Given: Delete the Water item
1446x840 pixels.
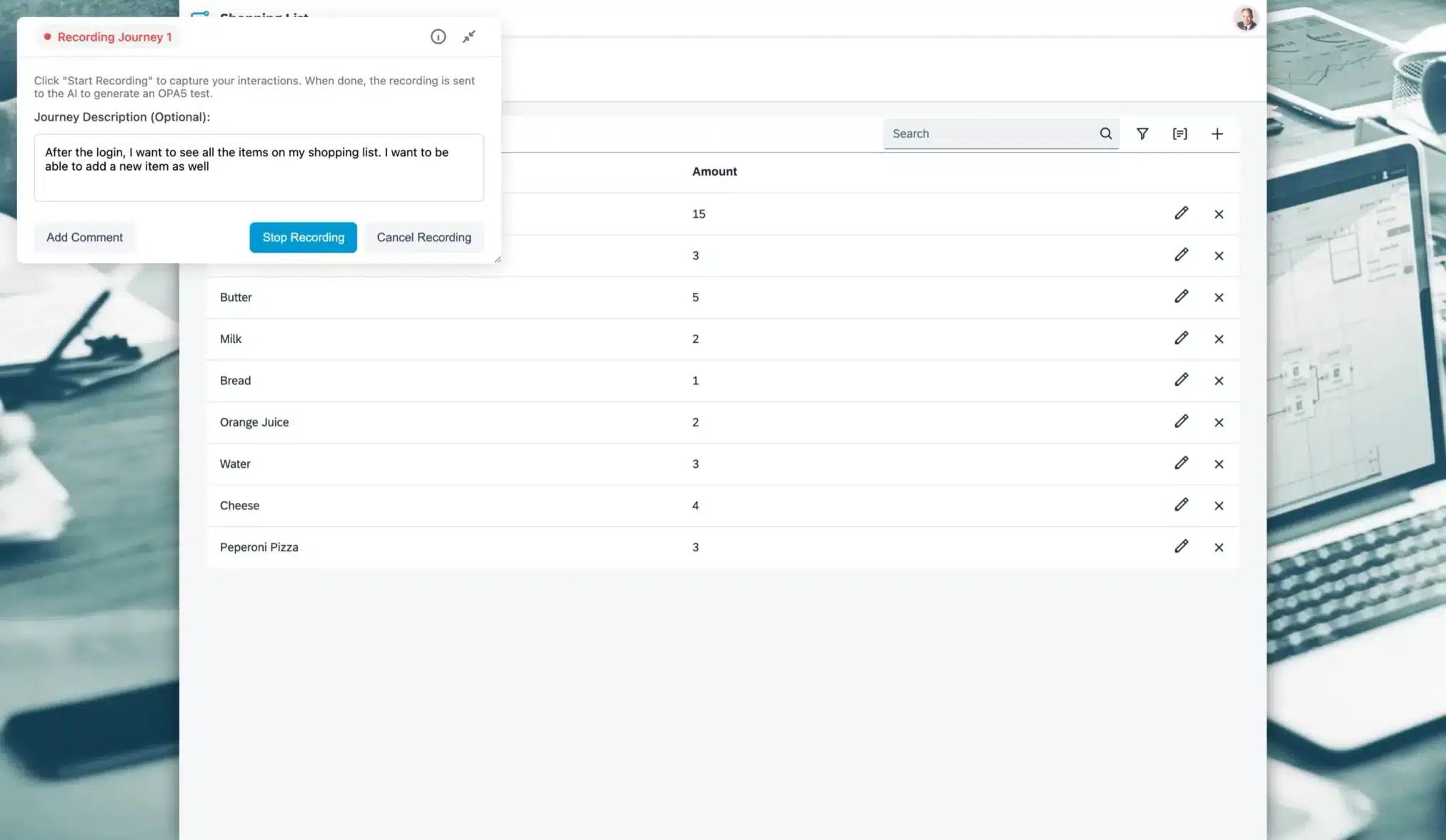Looking at the screenshot, I should pyautogui.click(x=1219, y=464).
